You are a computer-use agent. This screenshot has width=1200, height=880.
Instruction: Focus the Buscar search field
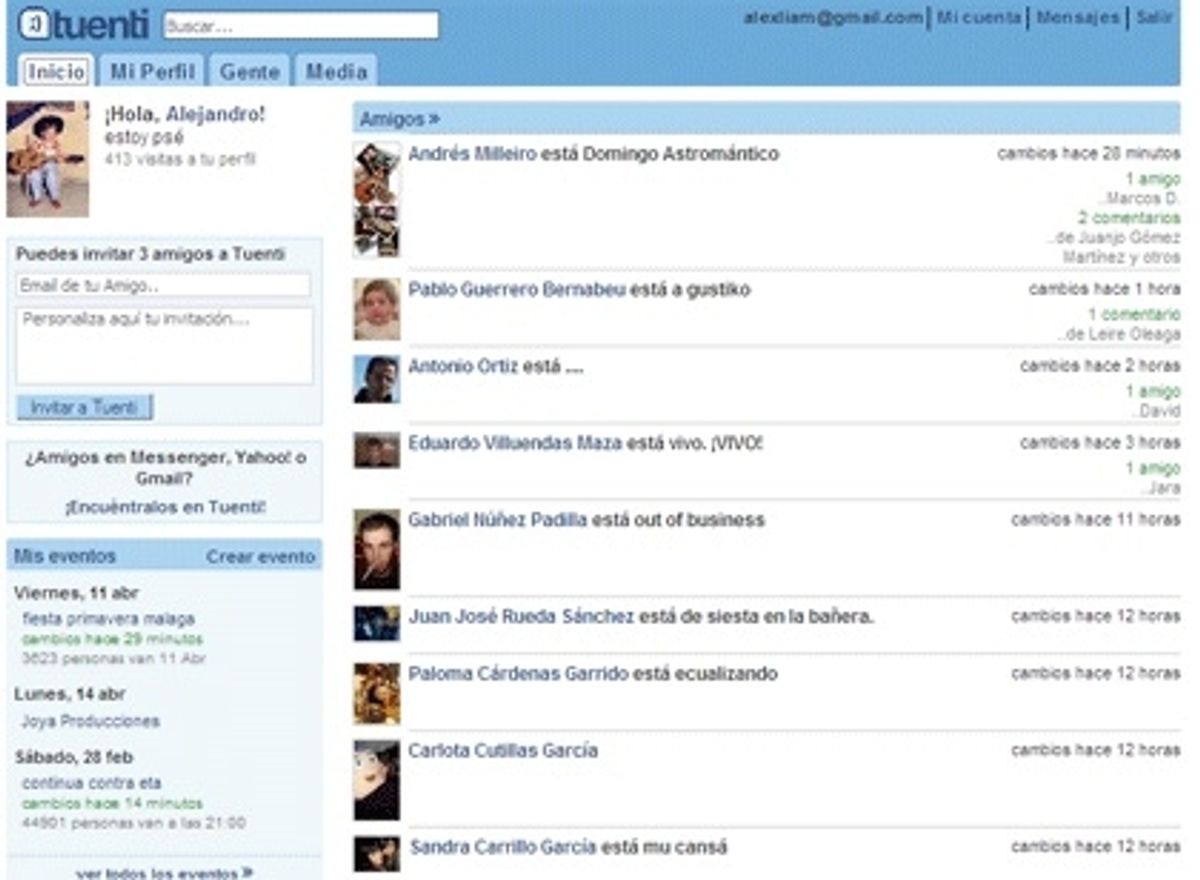pyautogui.click(x=301, y=25)
